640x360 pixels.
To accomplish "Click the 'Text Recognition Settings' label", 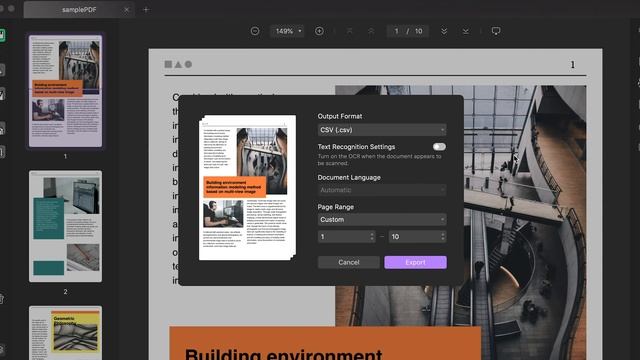I will [356, 147].
